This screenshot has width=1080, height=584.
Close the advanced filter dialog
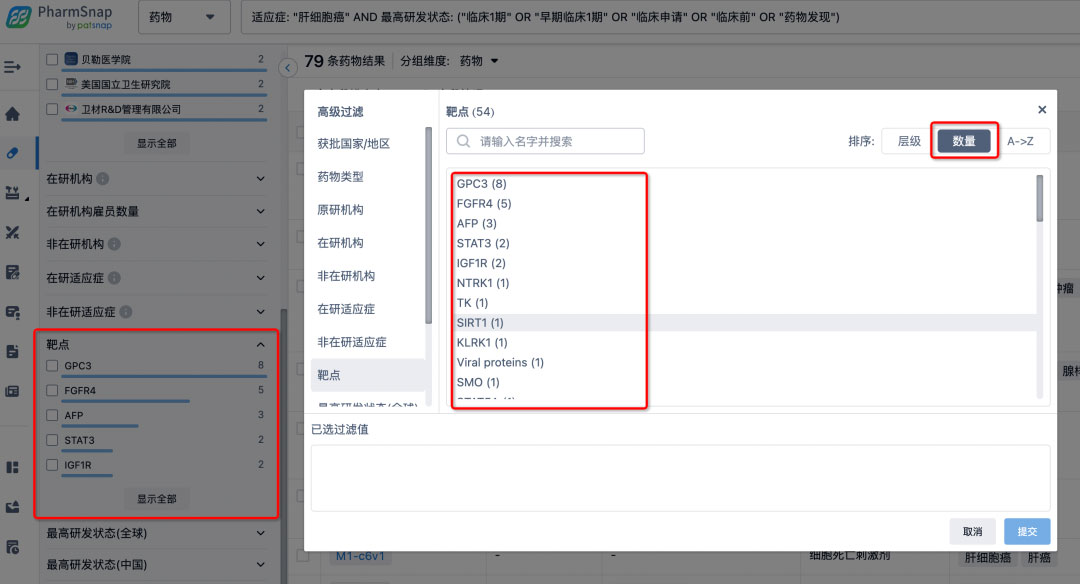coord(1042,110)
